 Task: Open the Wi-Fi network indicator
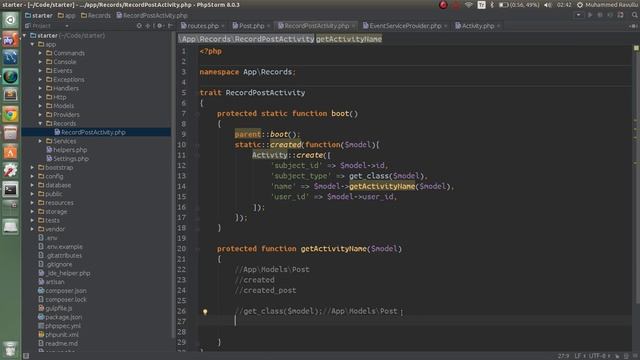(x=469, y=5)
